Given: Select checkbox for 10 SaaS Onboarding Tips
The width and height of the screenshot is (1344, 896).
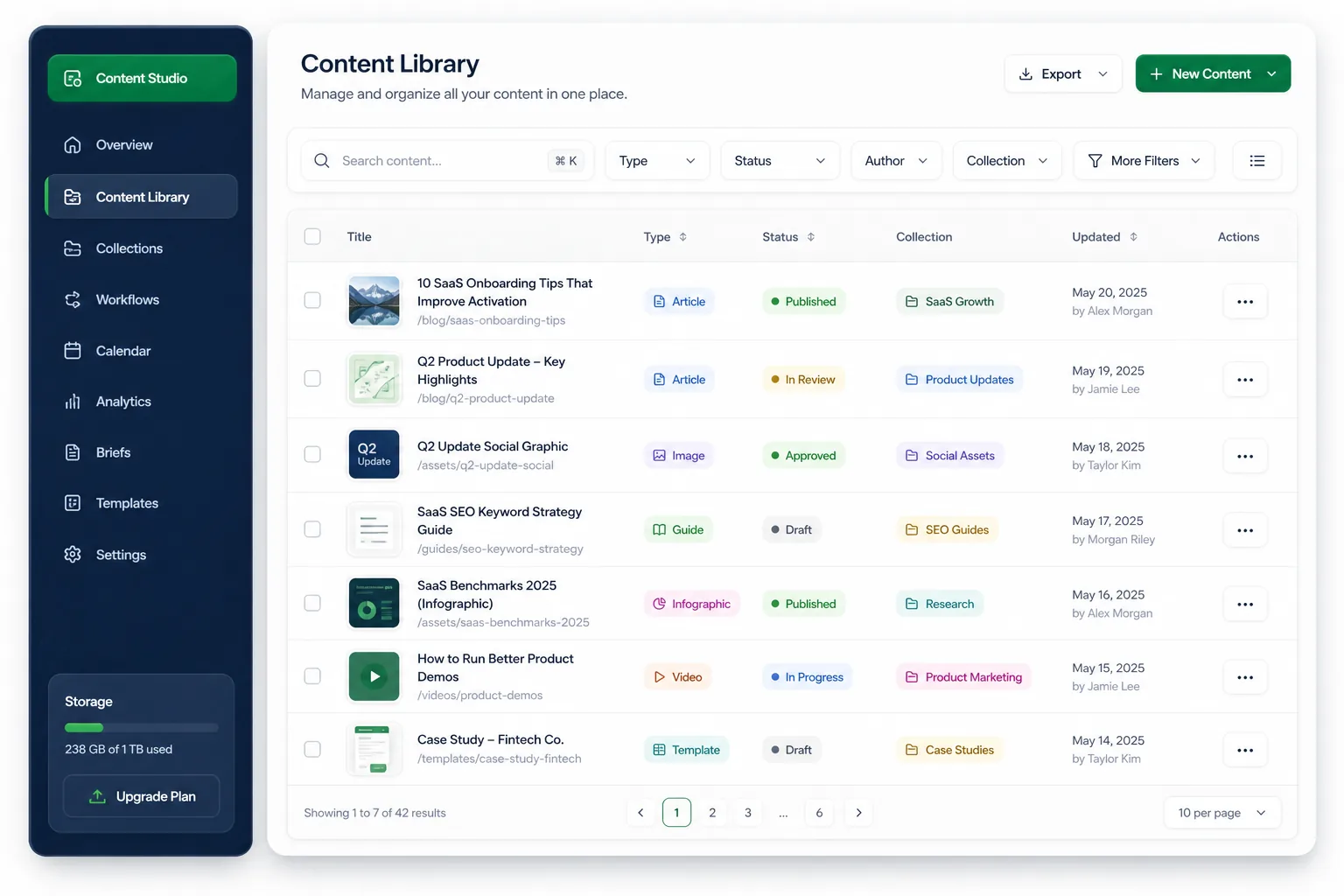Looking at the screenshot, I should click(312, 300).
